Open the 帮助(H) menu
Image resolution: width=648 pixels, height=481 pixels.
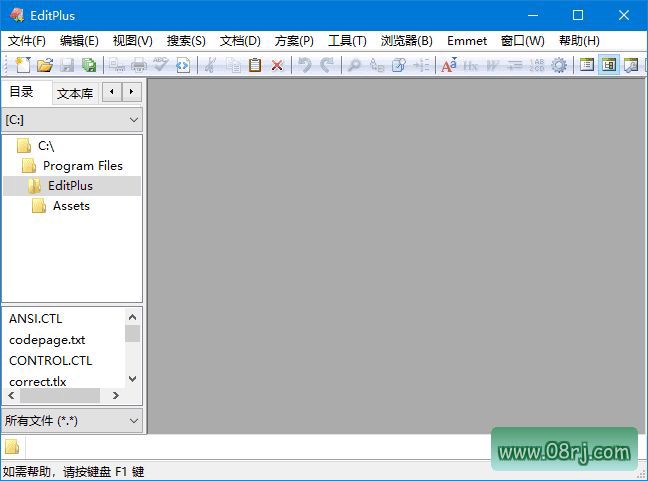(x=579, y=41)
